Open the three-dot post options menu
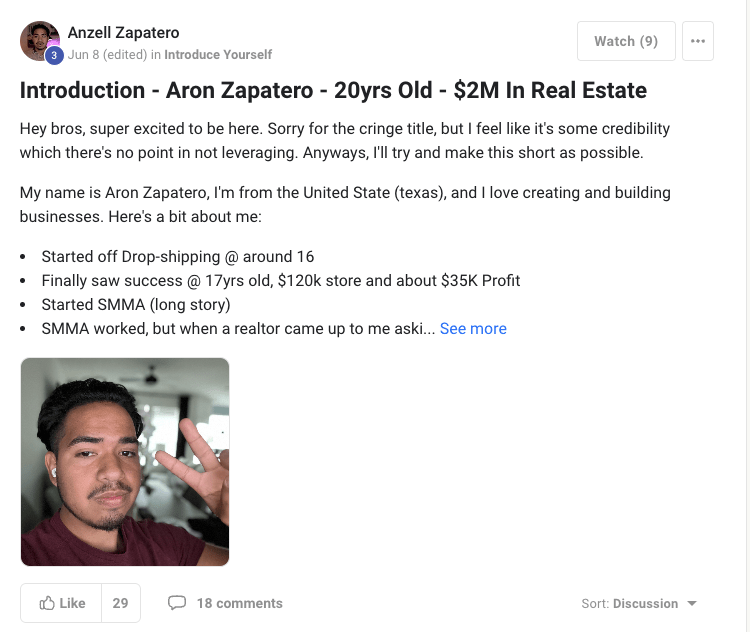The image size is (750, 632). pyautogui.click(x=697, y=41)
